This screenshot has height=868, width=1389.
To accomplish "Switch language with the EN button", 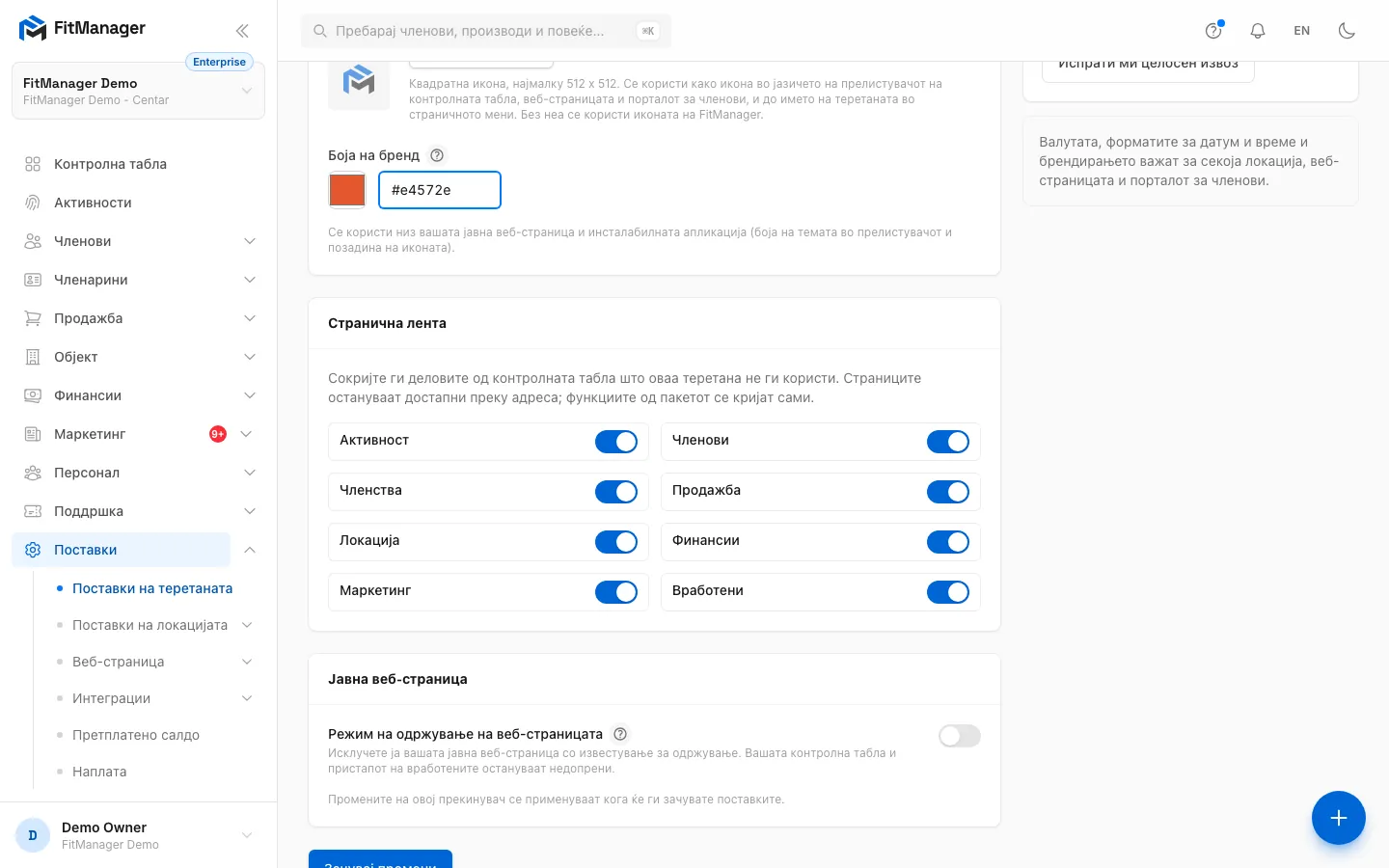I will click(x=1302, y=31).
